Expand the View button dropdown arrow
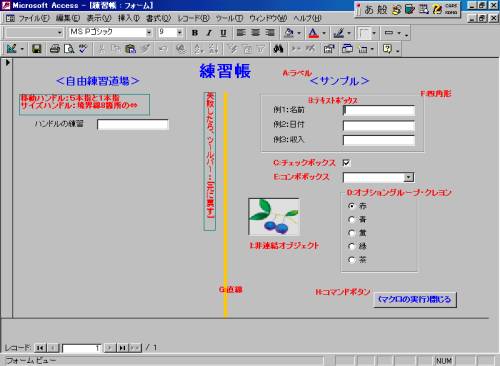Screen dimensions: 500x366 tap(22, 49)
